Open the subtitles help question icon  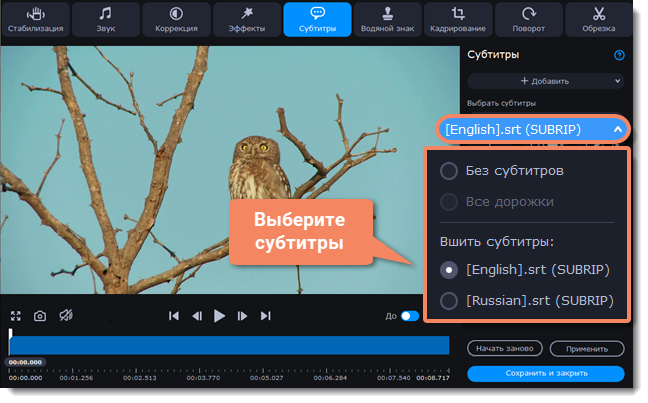pyautogui.click(x=619, y=55)
